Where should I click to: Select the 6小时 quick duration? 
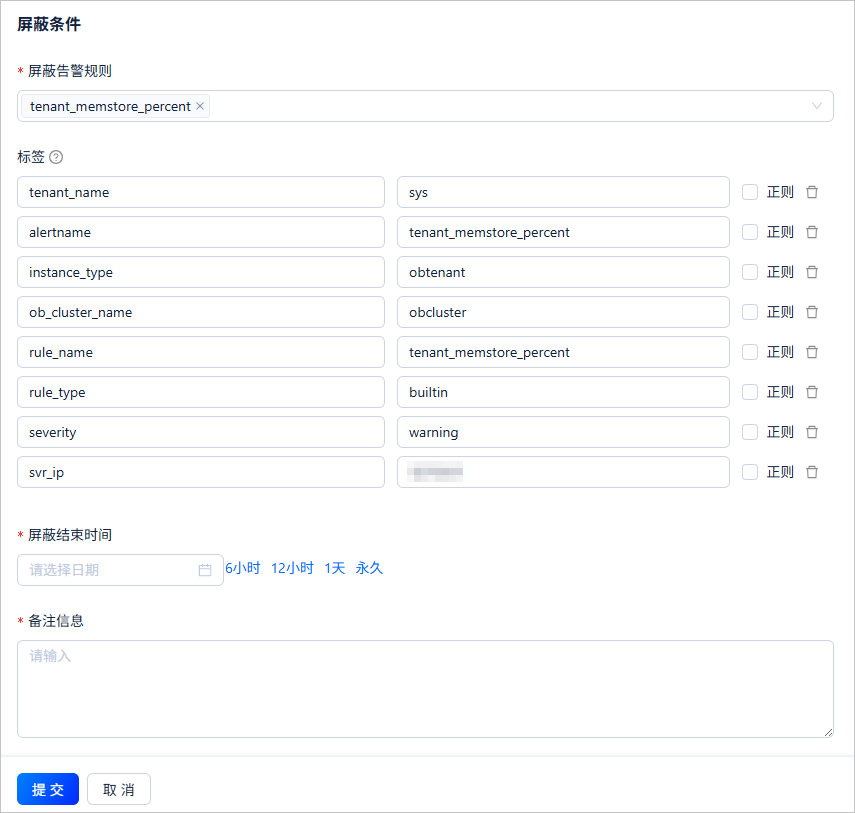(x=242, y=568)
